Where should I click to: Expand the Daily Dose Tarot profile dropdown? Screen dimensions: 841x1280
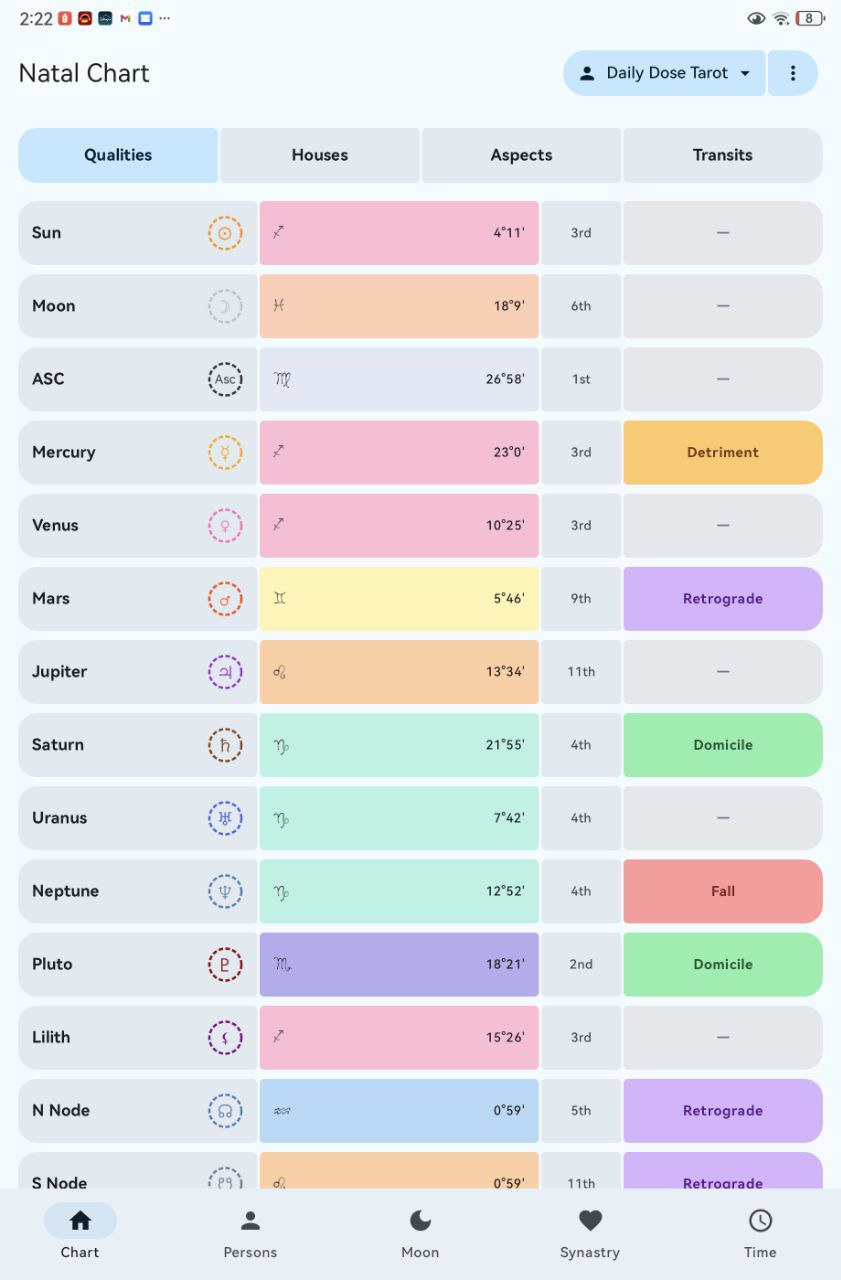pos(665,73)
